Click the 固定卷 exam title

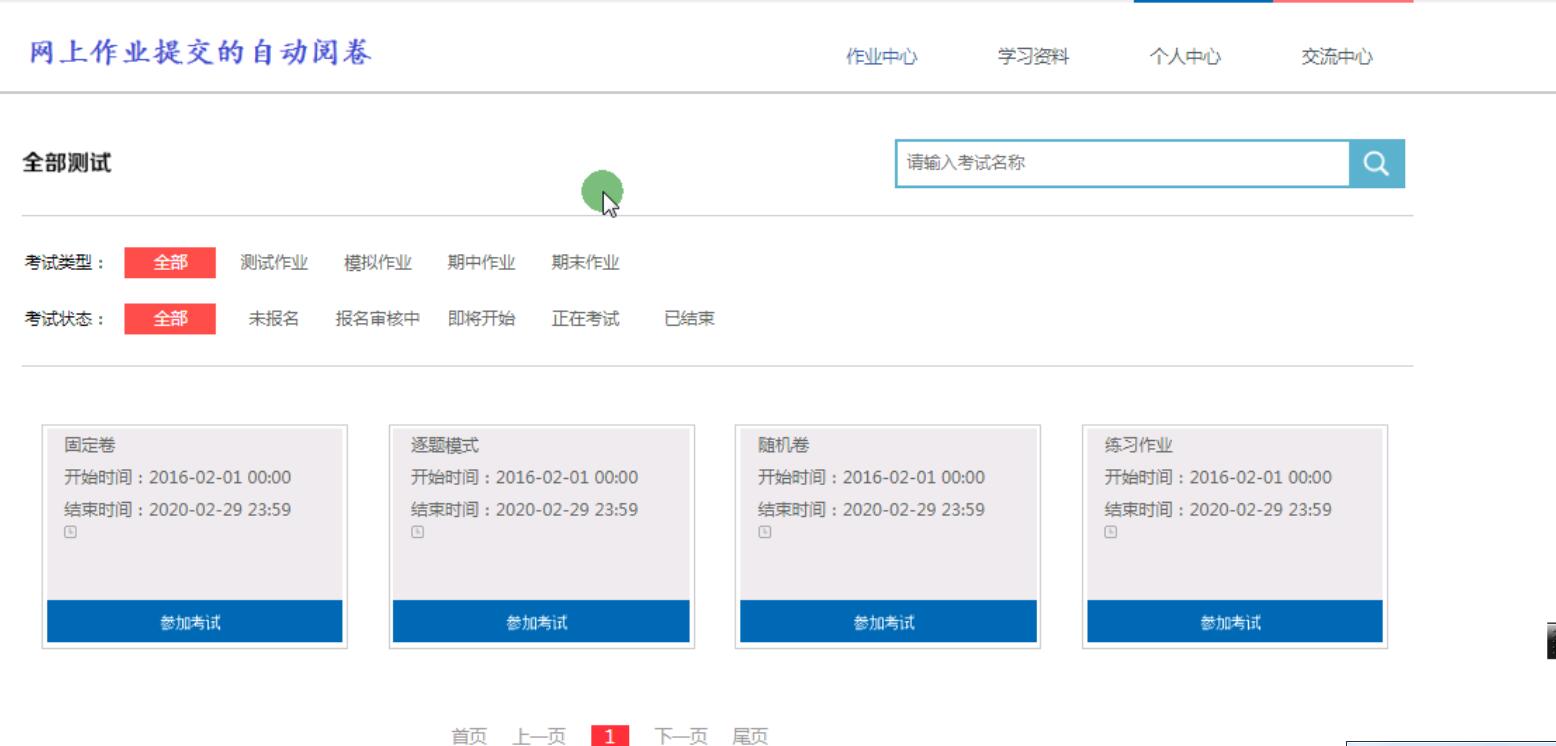90,446
